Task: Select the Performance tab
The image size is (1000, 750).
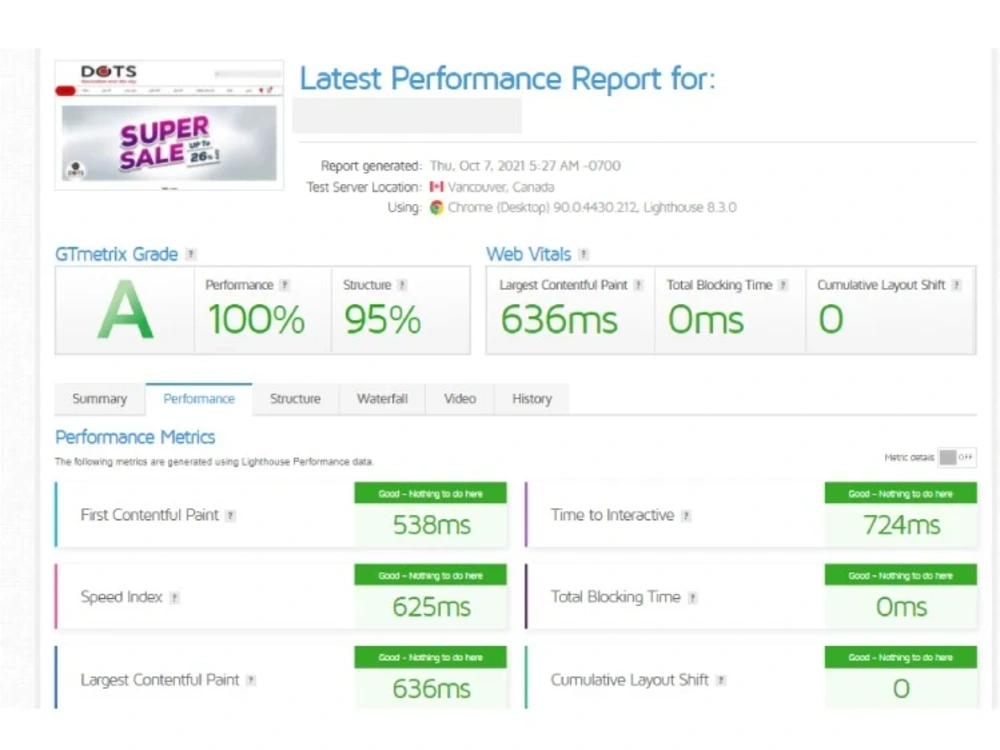Action: point(199,399)
